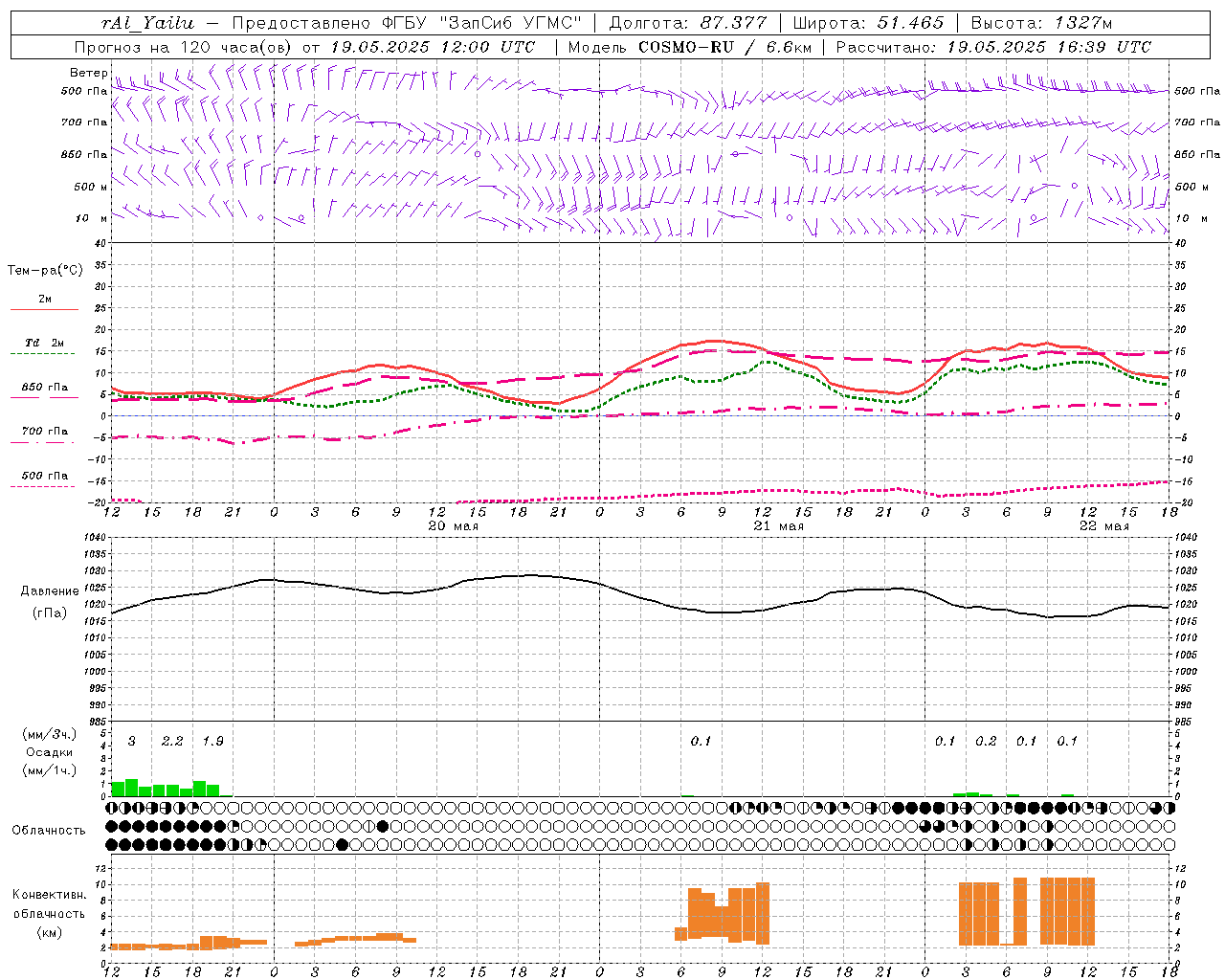This screenshot has width=1225, height=980.
Task: Click the solid line sample under "2м" legend
Action: 44,310
